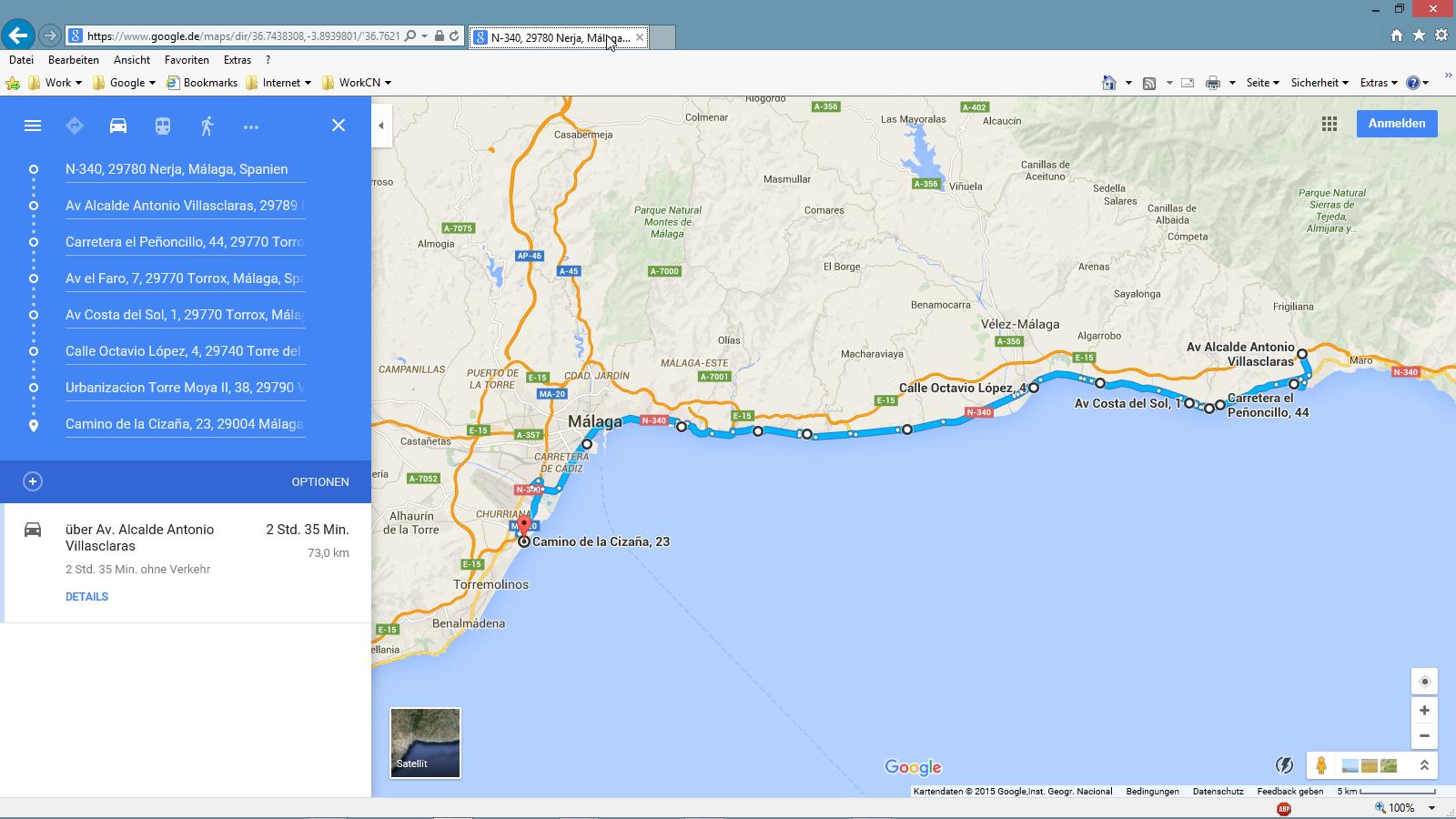Image resolution: width=1456 pixels, height=819 pixels.
Task: Edit start field N-340, 29780 Nerja
Action: 185,169
